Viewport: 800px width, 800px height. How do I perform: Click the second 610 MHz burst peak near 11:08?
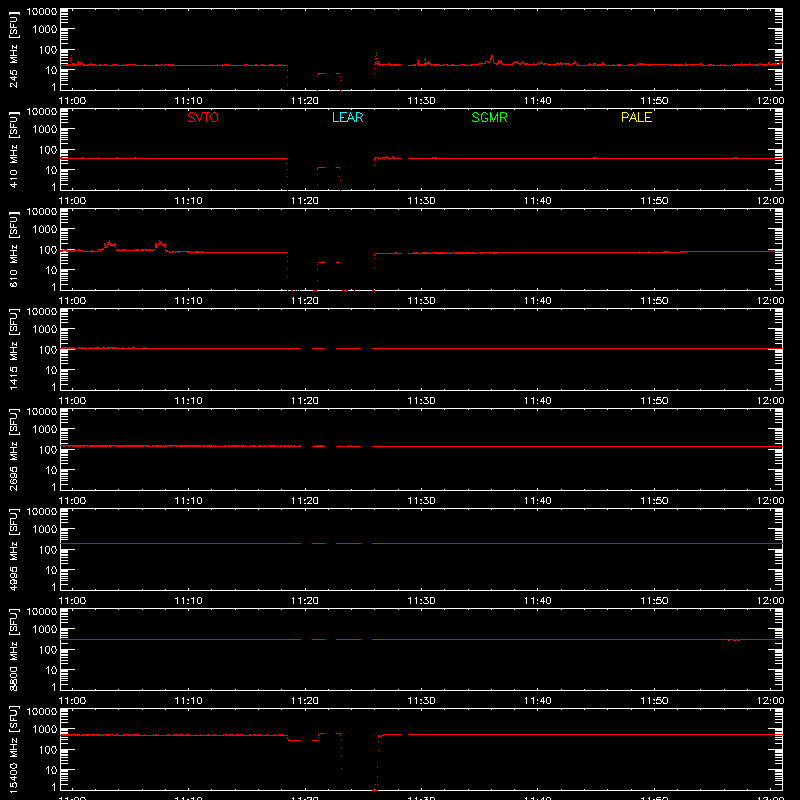(160, 243)
